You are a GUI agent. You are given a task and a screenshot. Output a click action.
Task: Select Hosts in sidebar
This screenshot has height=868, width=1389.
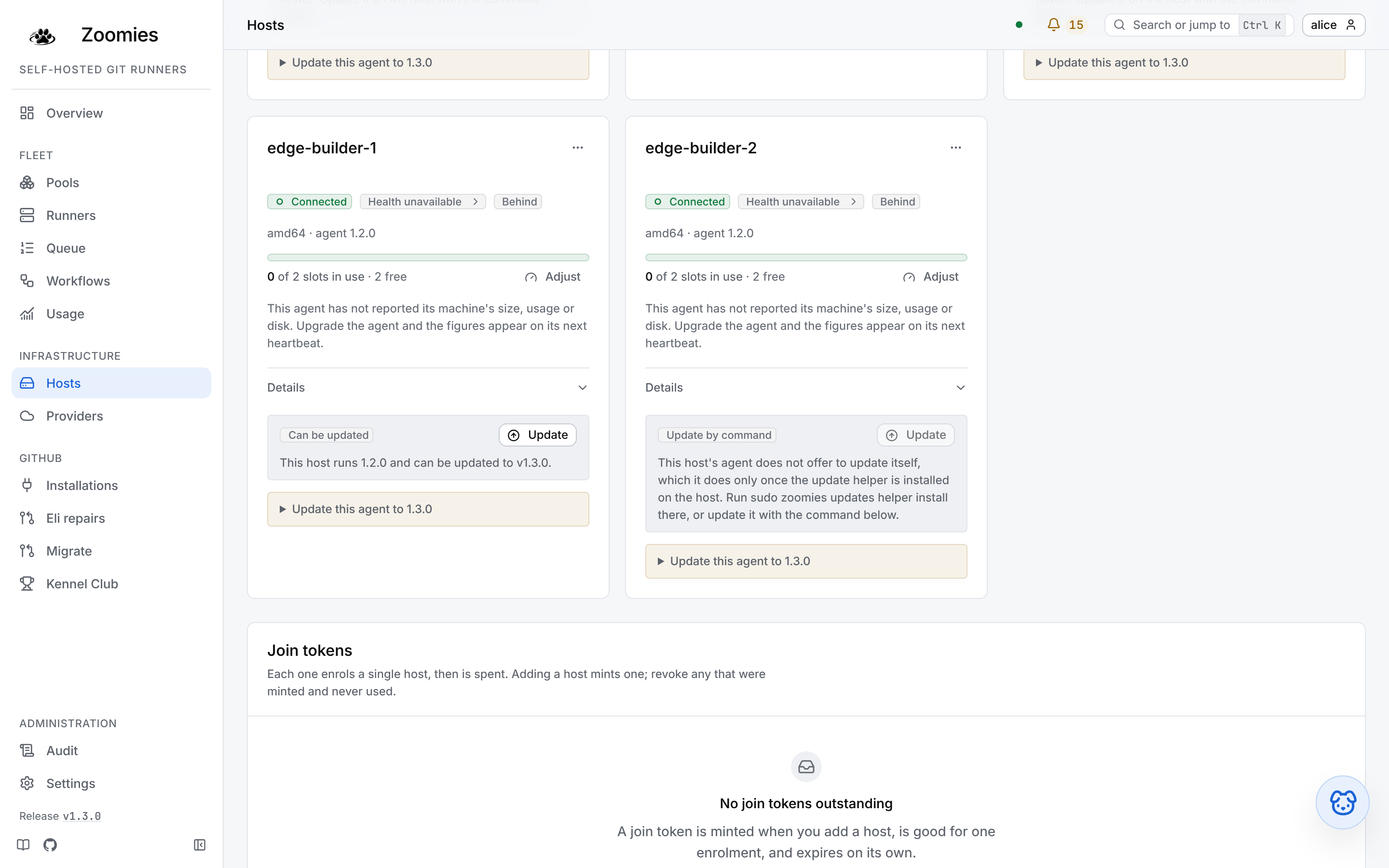(x=111, y=383)
